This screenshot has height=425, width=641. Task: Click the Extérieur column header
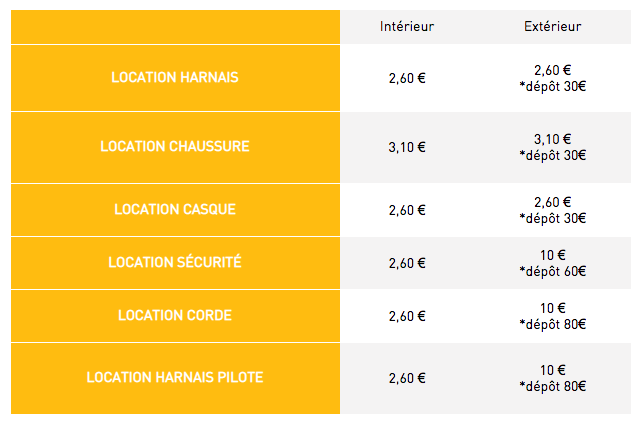click(x=552, y=27)
